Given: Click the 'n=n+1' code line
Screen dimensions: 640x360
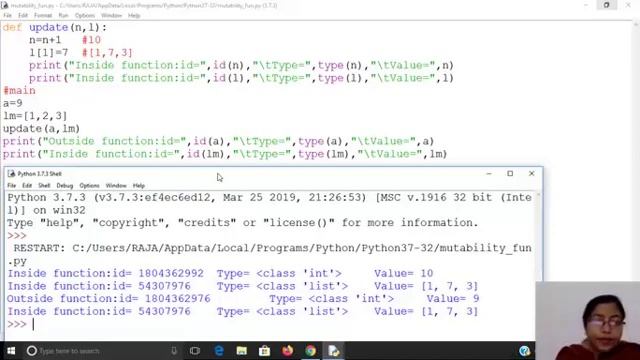Looking at the screenshot, I should (45, 40).
